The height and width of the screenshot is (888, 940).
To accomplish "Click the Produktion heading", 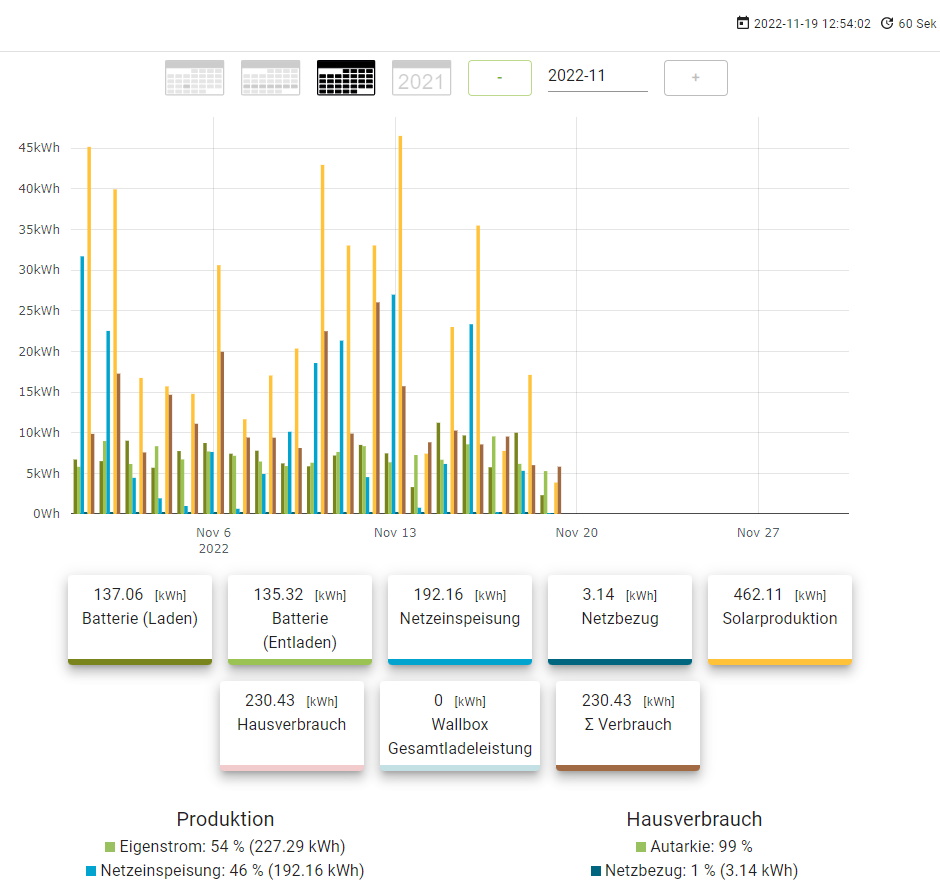I will tap(225, 819).
